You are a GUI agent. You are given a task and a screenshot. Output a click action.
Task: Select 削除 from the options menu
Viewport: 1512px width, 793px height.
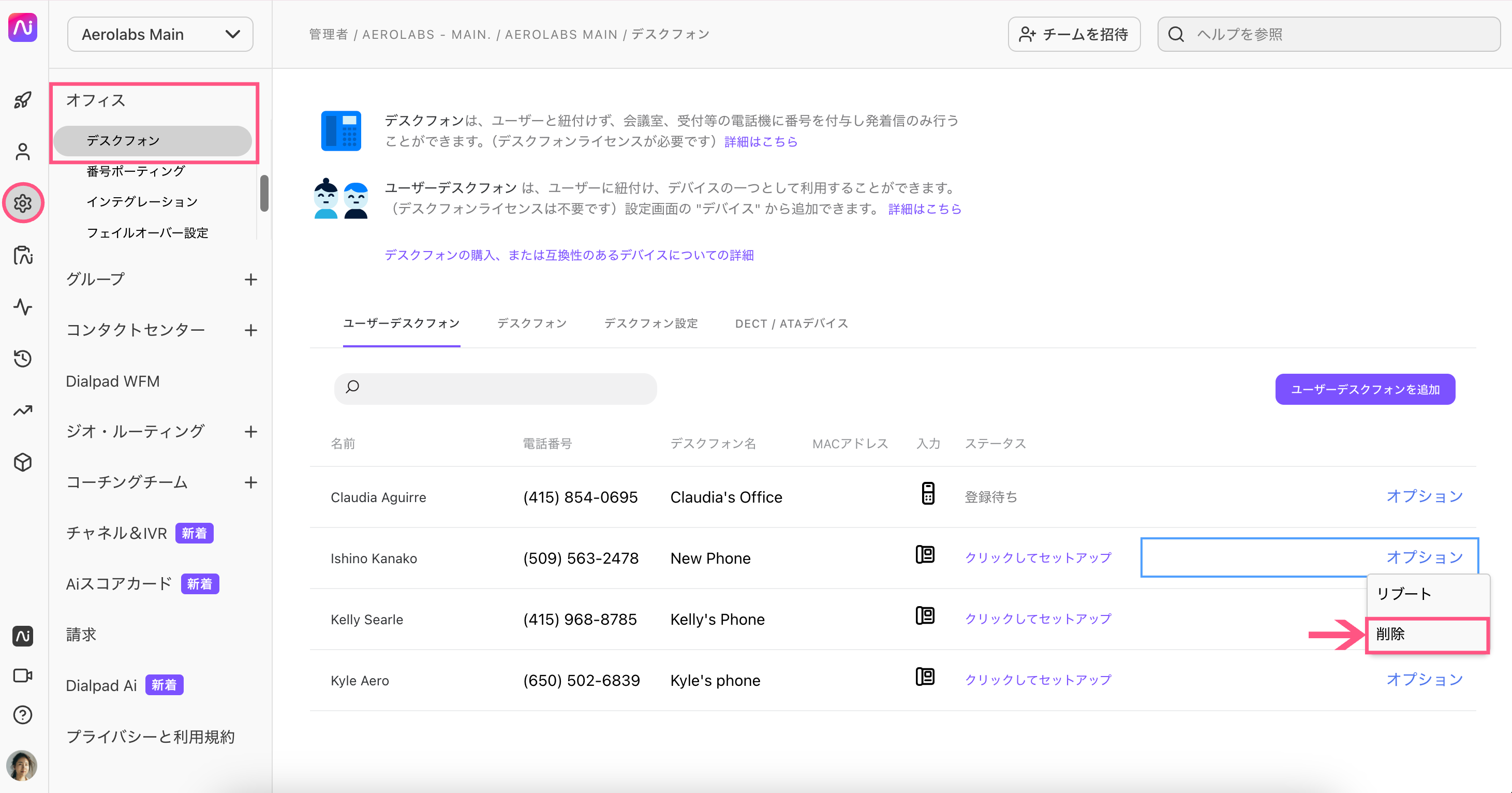(x=1428, y=634)
